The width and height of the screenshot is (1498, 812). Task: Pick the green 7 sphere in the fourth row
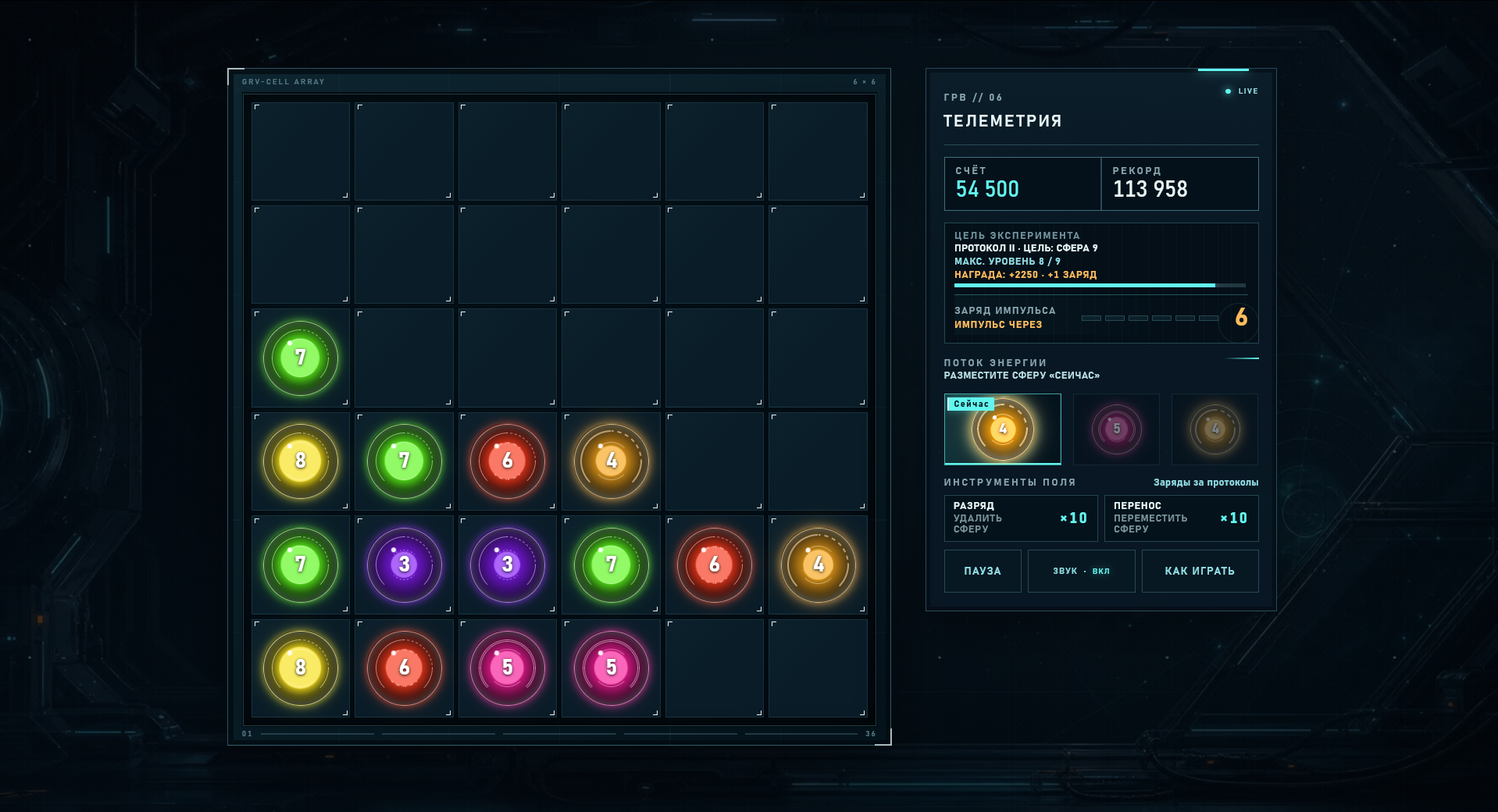(405, 461)
